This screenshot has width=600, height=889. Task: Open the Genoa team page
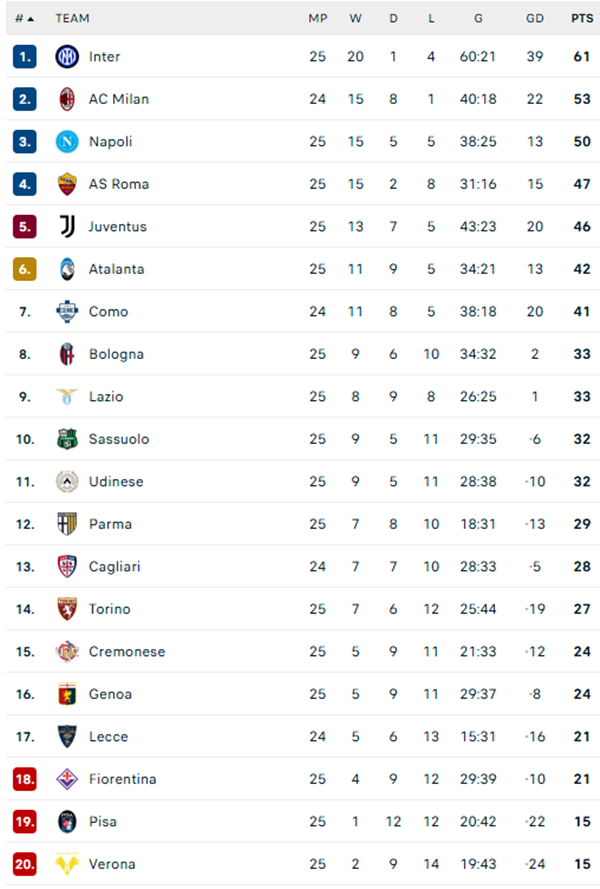[112, 694]
